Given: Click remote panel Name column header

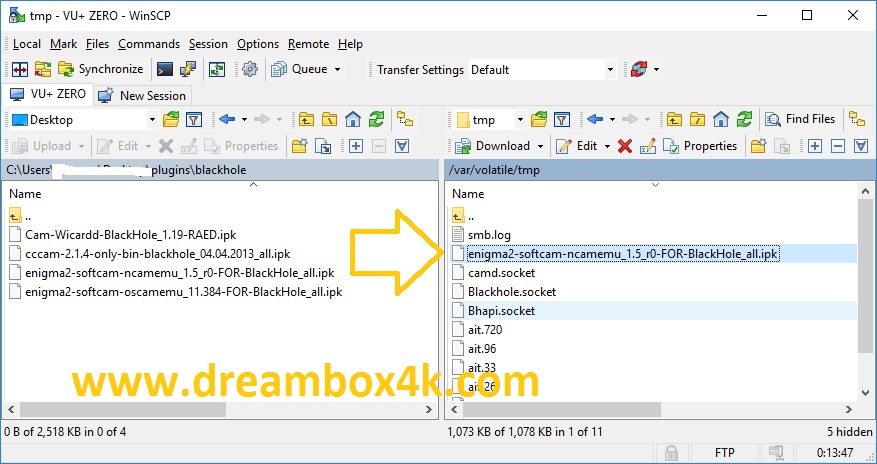Looking at the screenshot, I should [468, 193].
